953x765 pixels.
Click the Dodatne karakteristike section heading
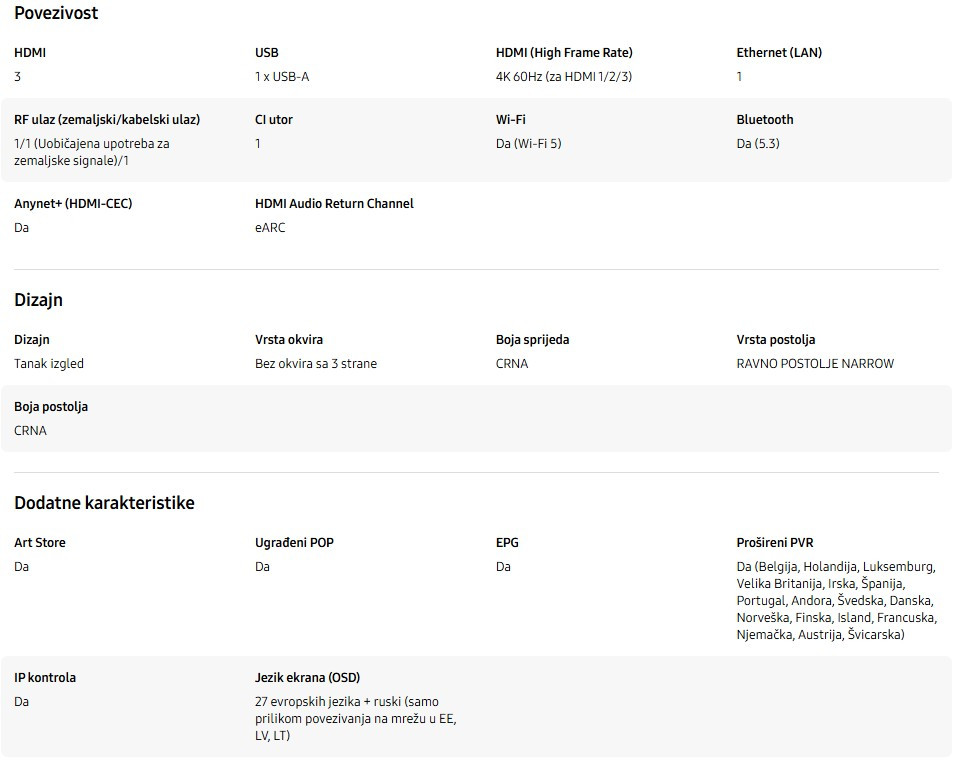click(104, 503)
